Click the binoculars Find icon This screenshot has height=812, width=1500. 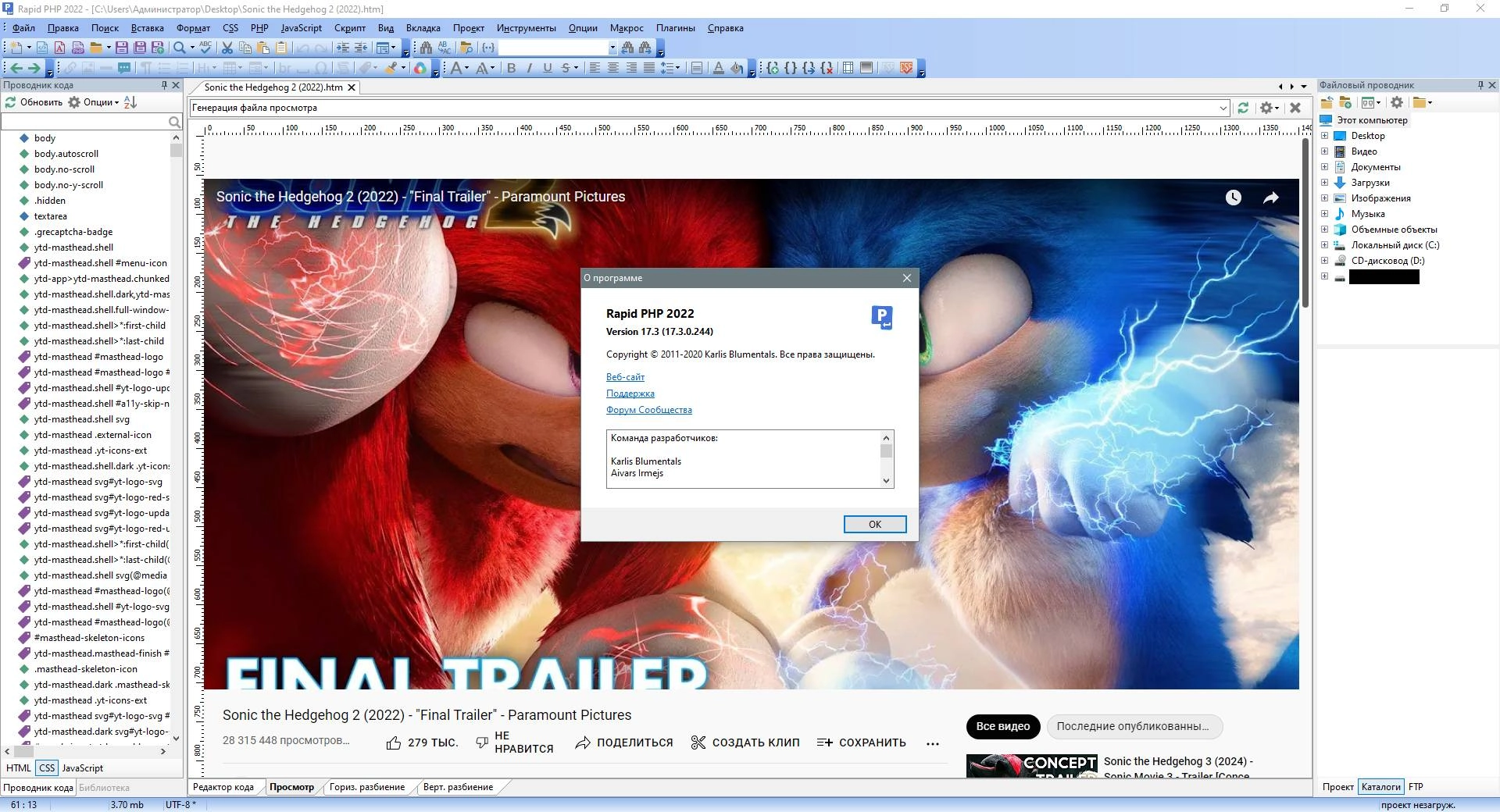tap(426, 48)
